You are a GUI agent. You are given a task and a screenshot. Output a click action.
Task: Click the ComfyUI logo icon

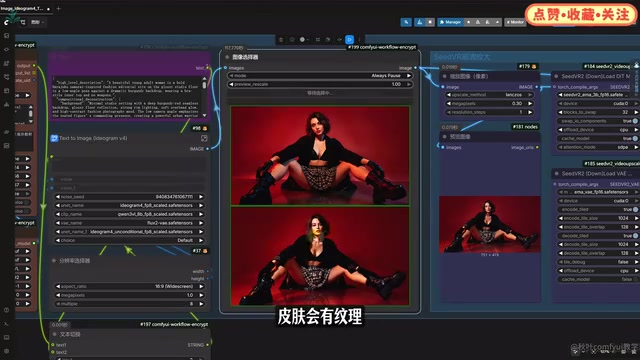(6, 22)
